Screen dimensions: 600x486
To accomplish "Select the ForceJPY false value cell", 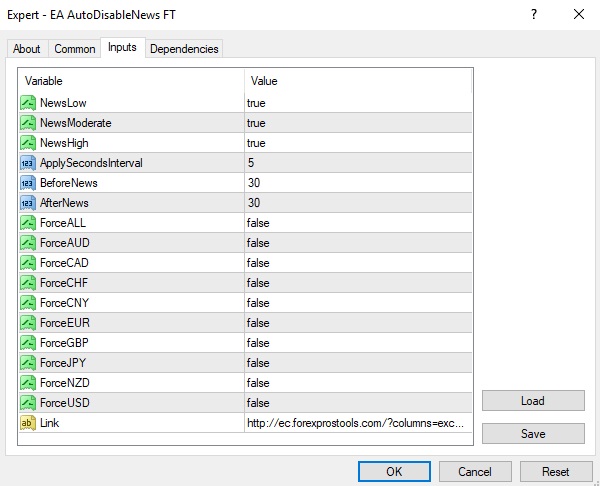I will click(357, 363).
